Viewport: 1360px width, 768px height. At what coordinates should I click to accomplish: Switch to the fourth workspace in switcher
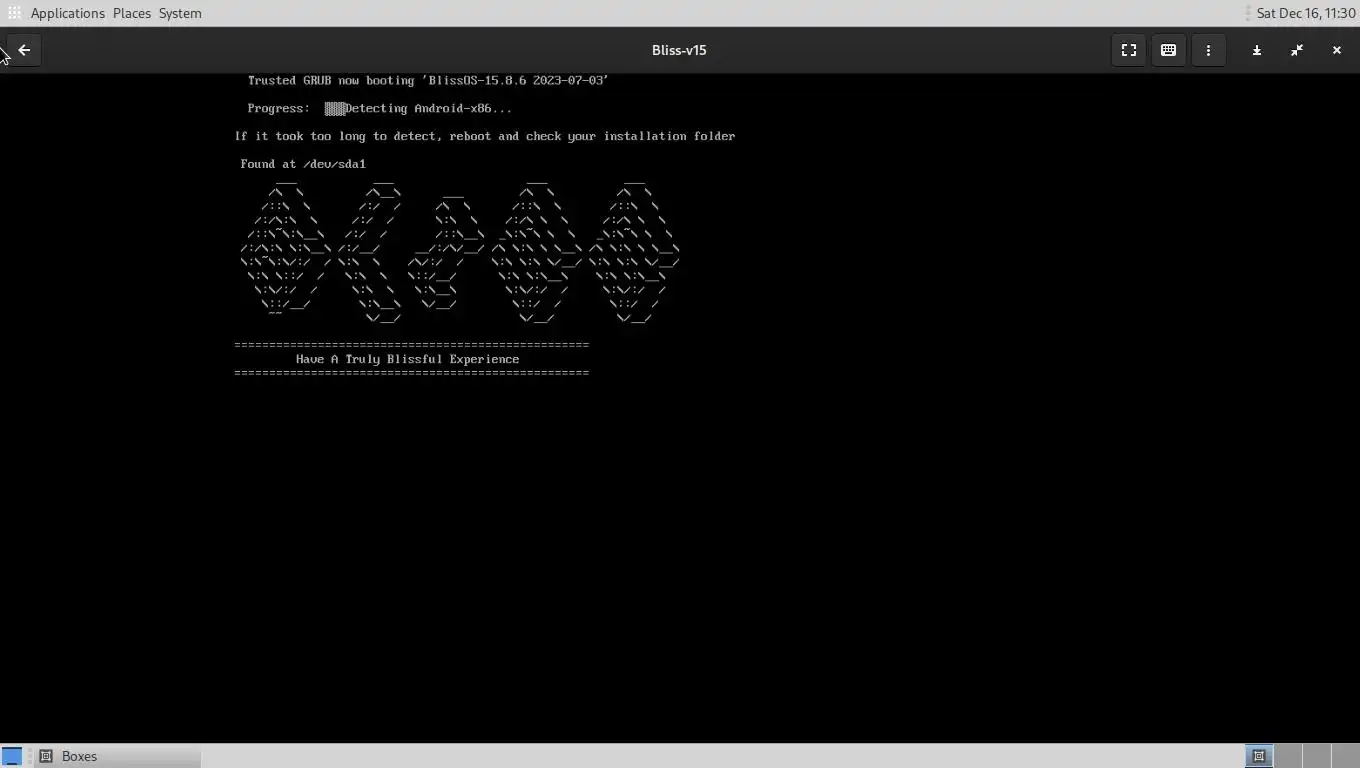[x=1344, y=756]
